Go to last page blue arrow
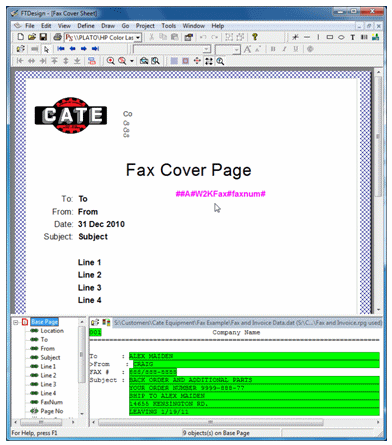Viewport: 392px width, 445px height. (x=95, y=49)
